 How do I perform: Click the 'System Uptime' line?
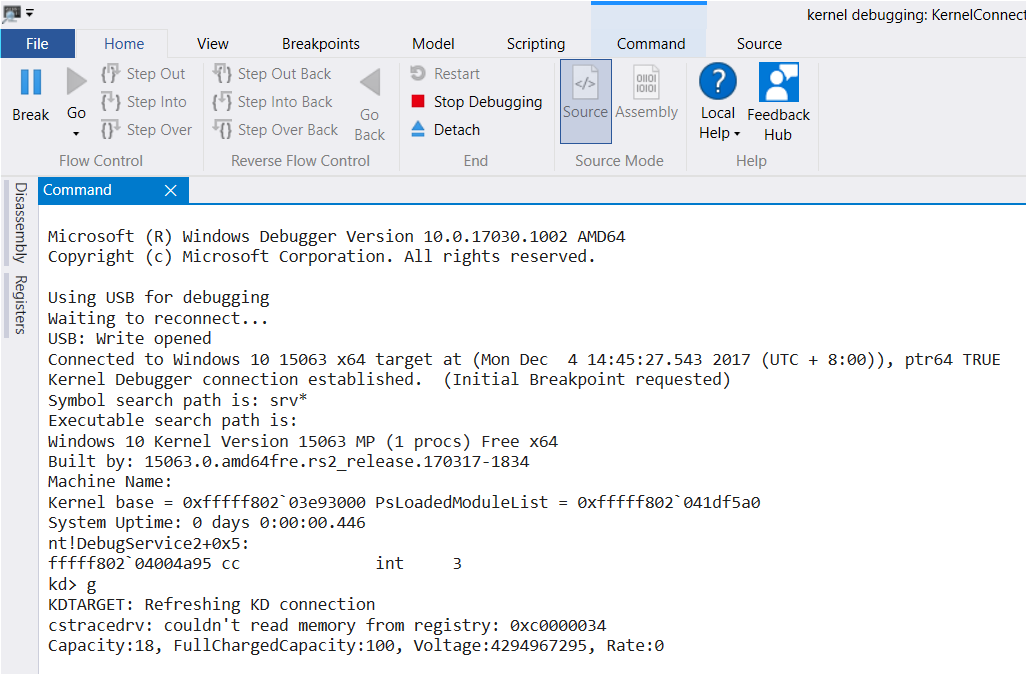click(207, 522)
